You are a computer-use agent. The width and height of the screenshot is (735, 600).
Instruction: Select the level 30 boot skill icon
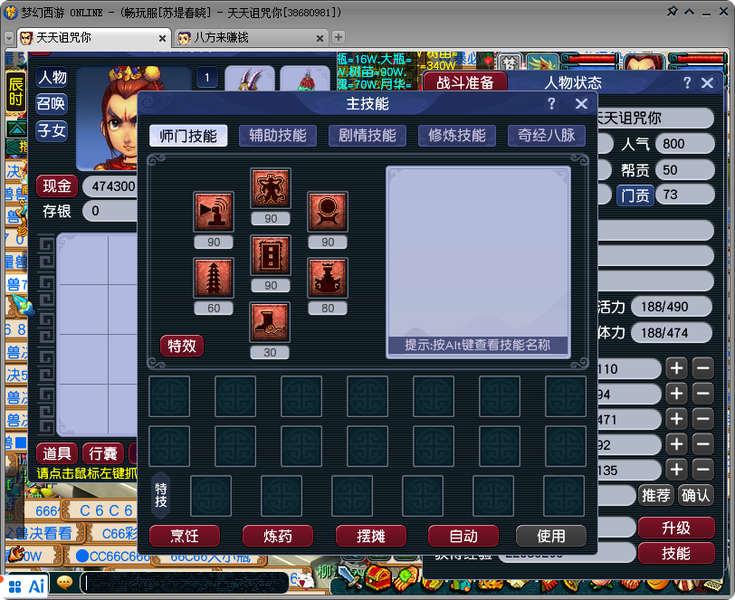pos(270,322)
